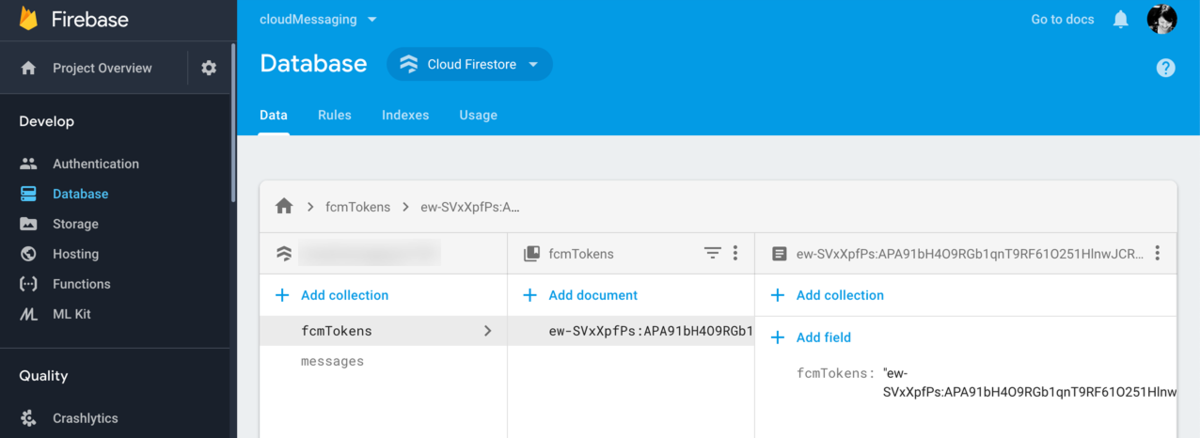The width and height of the screenshot is (1200, 438).
Task: Click the Storage image icon
Action: (28, 223)
